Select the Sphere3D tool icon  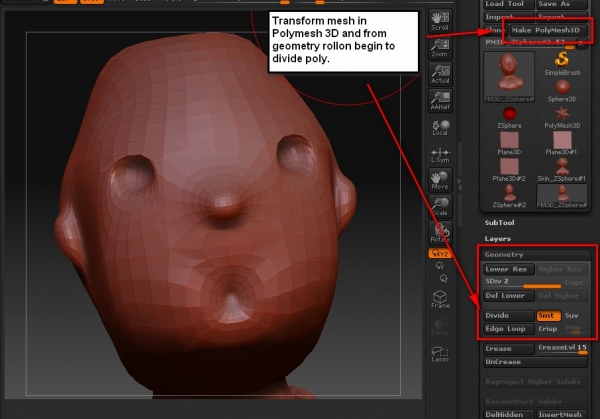pos(562,90)
